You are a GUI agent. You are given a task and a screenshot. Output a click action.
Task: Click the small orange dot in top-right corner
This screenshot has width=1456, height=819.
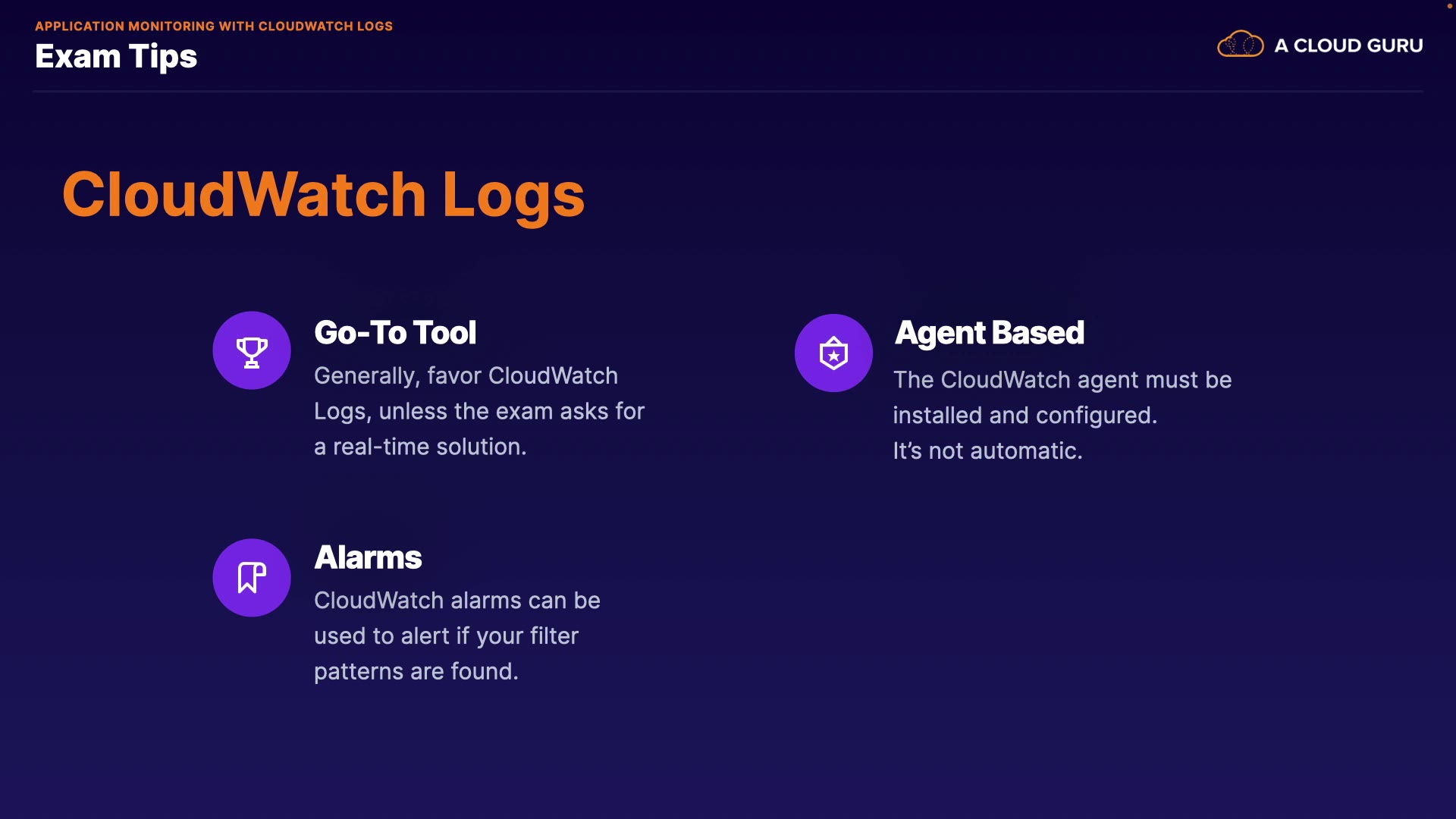[x=1449, y=6]
